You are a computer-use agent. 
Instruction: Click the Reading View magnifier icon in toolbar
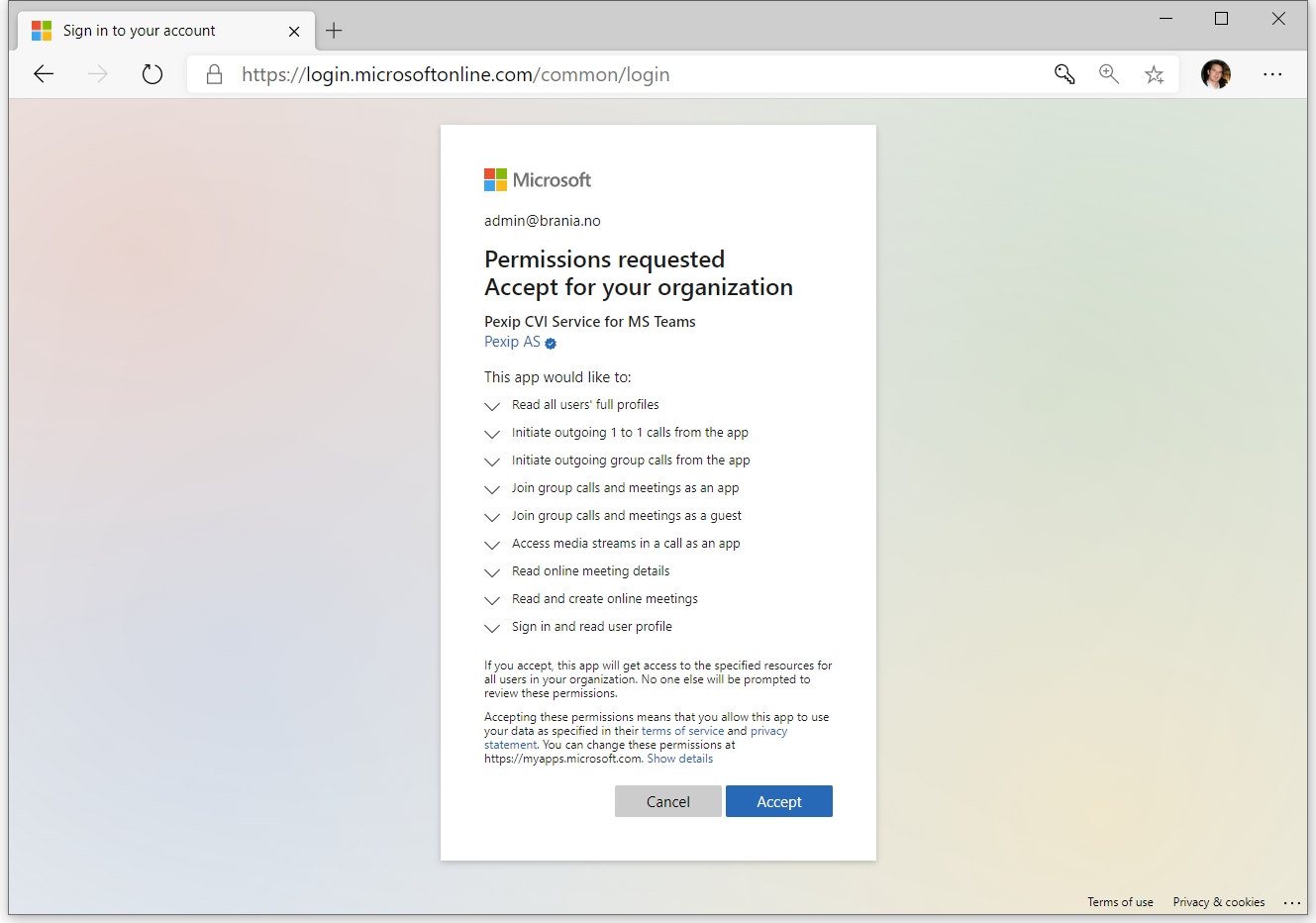click(x=1063, y=73)
